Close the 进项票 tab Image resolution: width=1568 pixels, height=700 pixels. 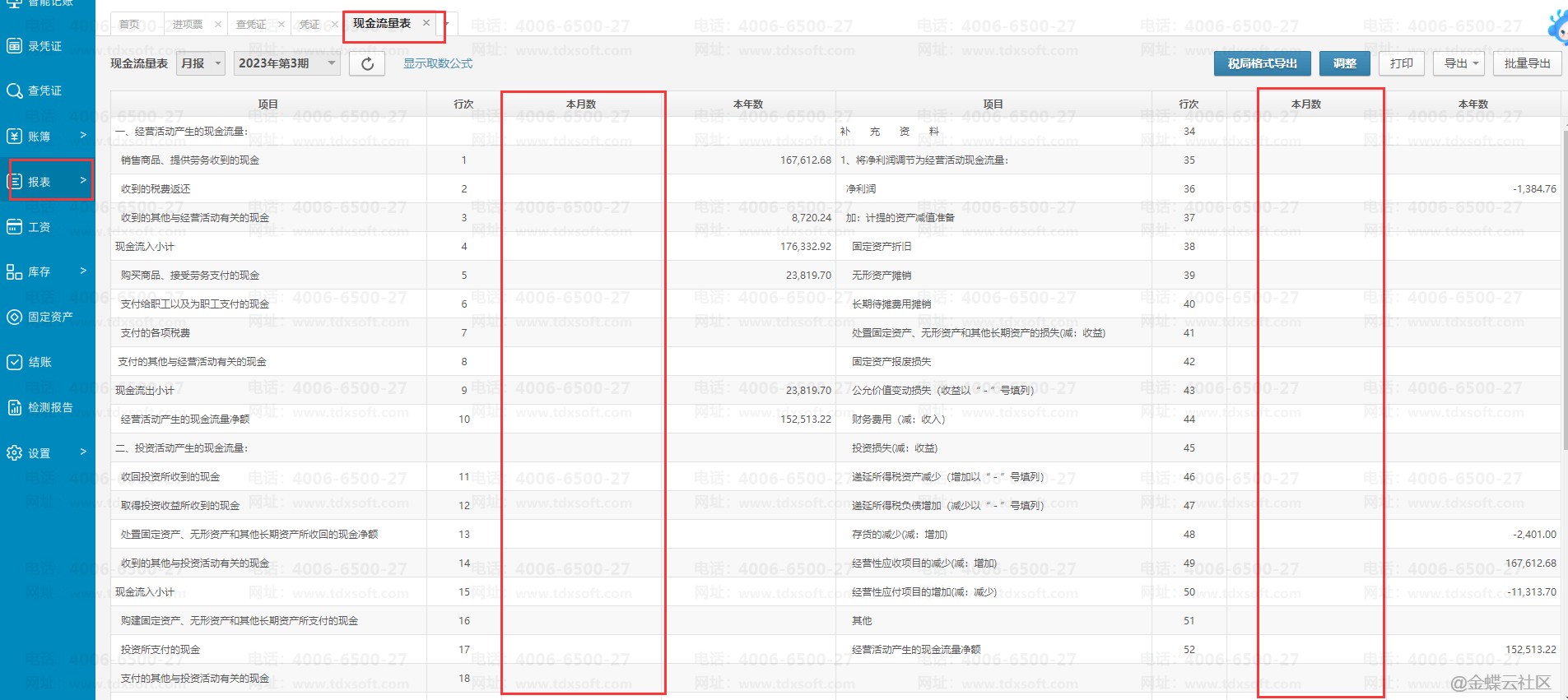[217, 25]
